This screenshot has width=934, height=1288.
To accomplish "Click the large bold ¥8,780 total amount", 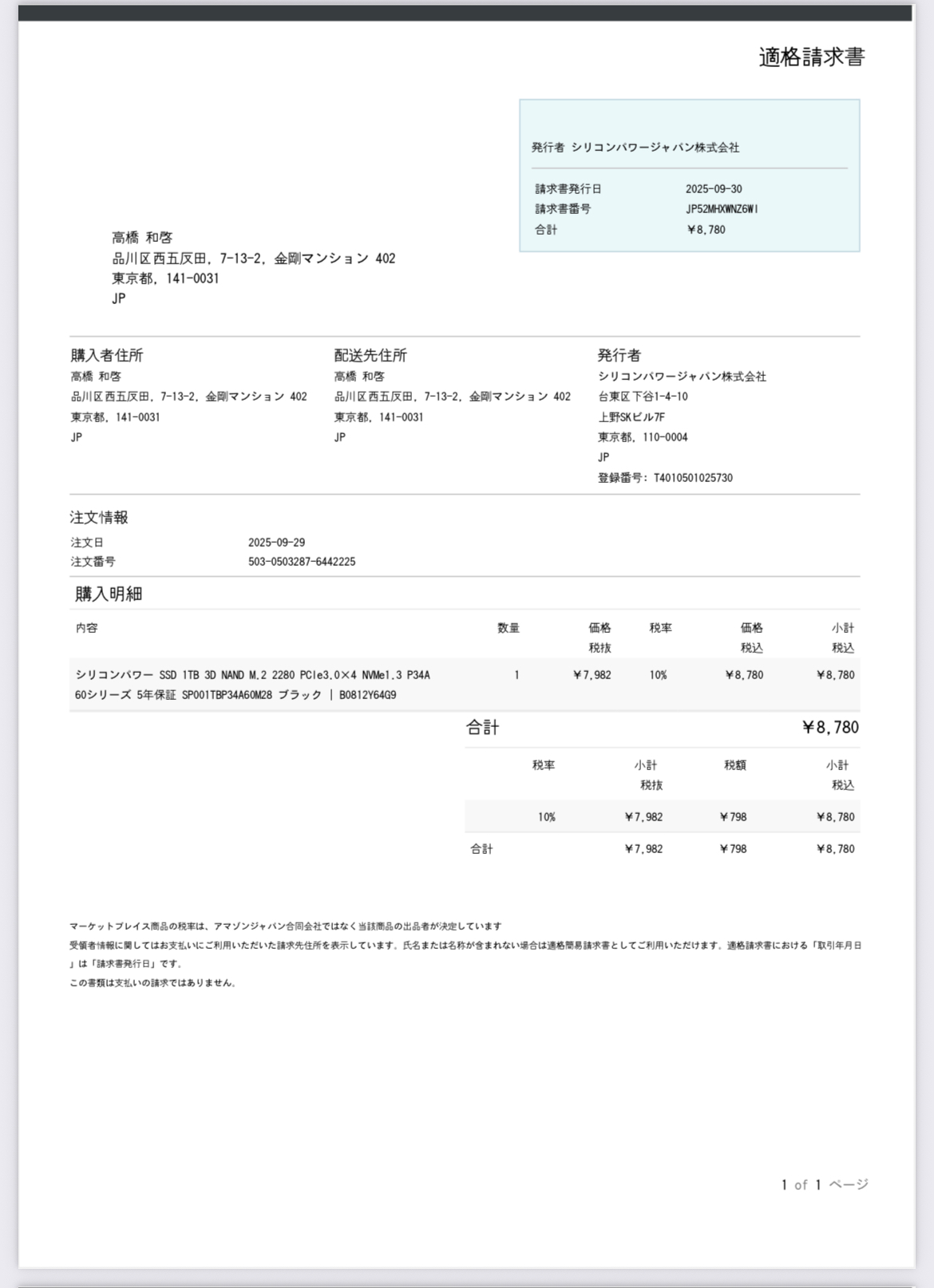I will click(830, 728).
